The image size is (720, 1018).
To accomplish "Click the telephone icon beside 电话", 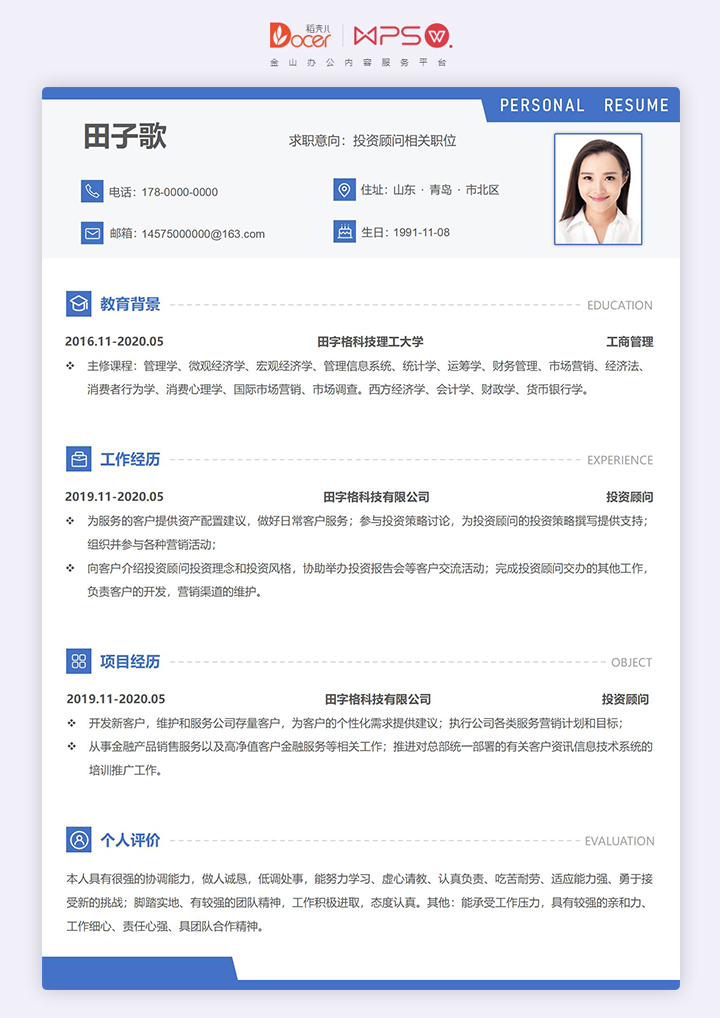I will 92,191.
